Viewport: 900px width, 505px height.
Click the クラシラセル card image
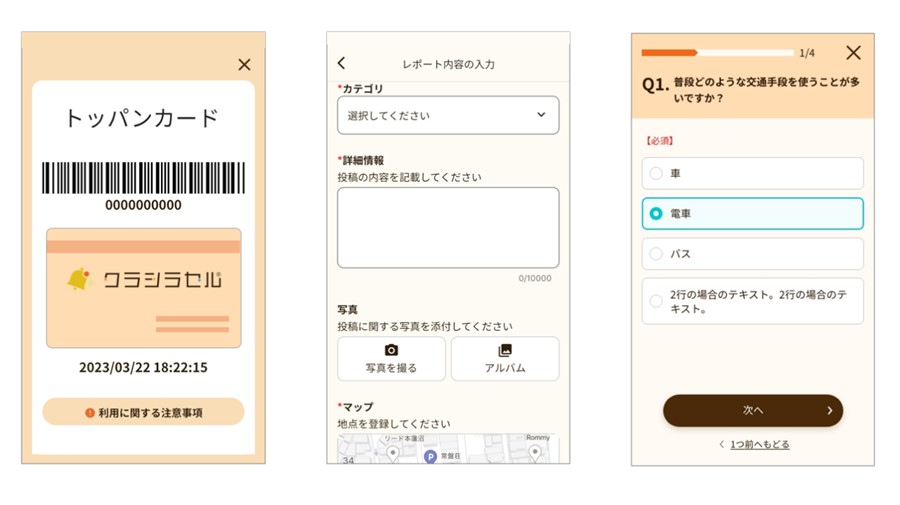pos(143,288)
